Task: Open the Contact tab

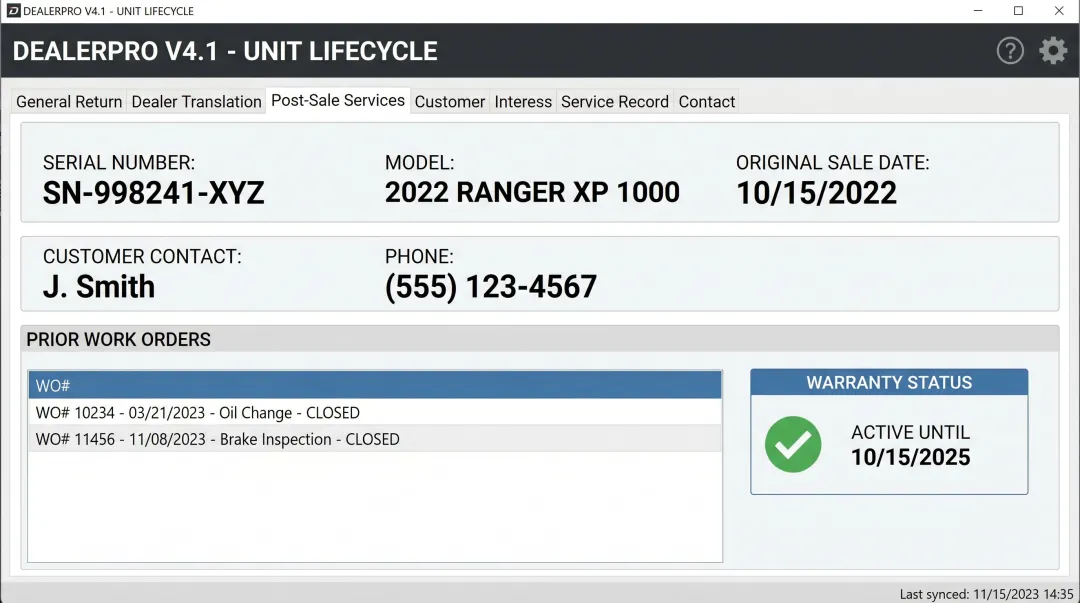Action: click(x=706, y=101)
